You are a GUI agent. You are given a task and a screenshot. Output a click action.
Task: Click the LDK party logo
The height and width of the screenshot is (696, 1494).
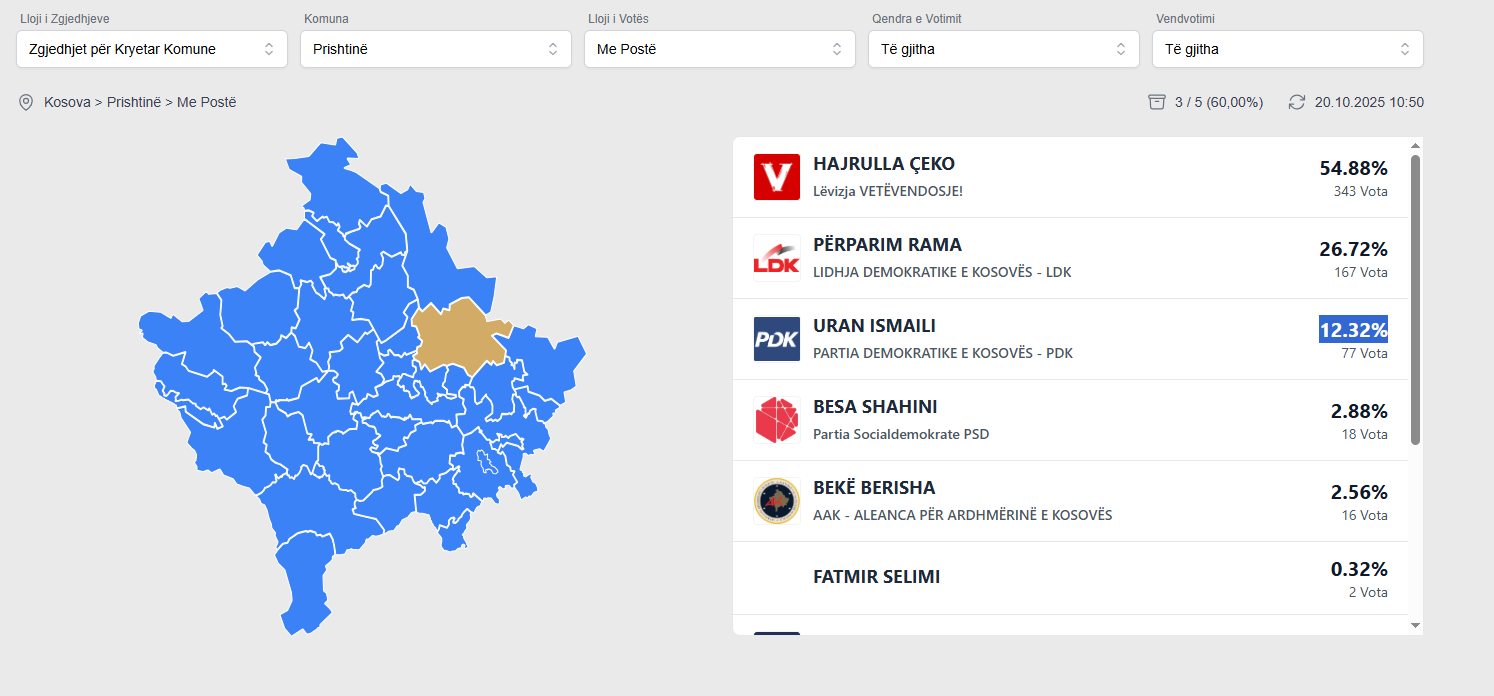pos(776,258)
